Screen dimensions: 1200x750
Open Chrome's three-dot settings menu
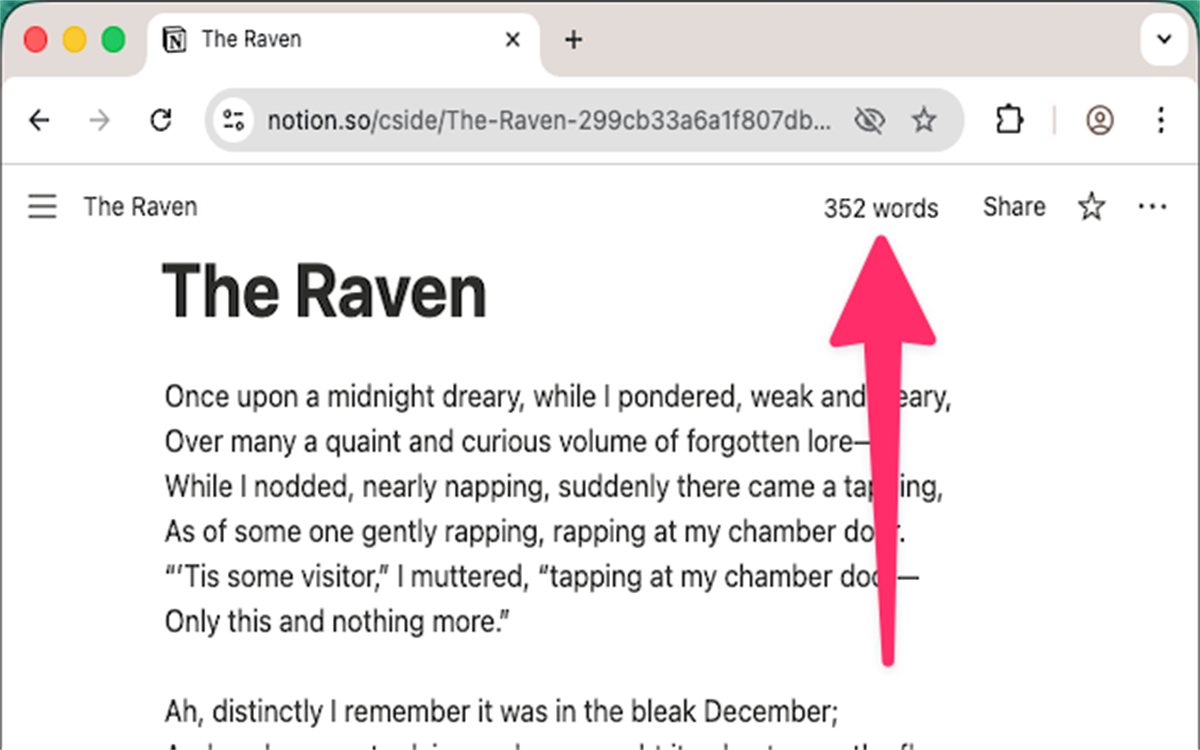click(1161, 120)
